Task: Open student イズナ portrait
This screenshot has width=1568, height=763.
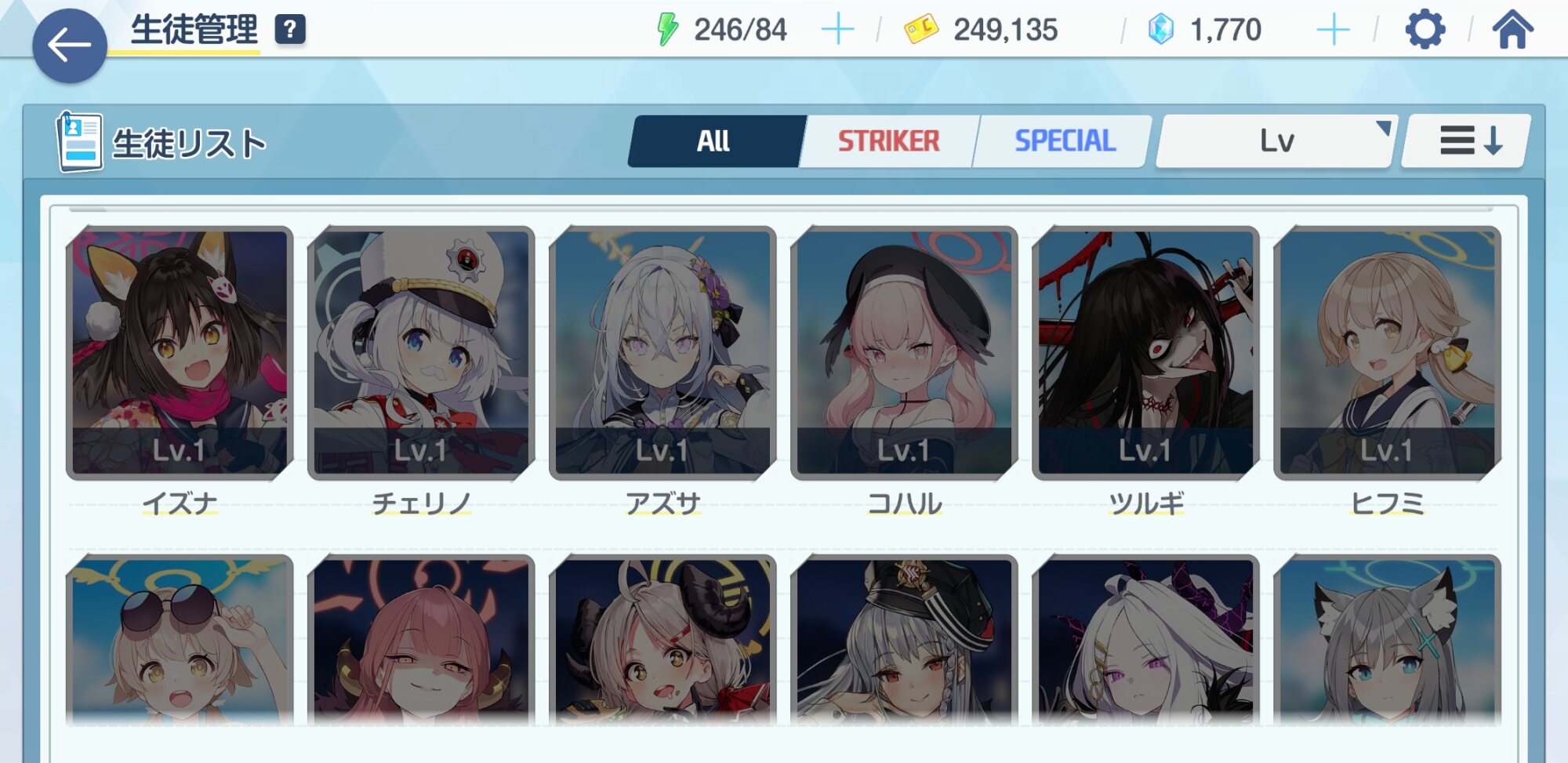Action: point(180,353)
